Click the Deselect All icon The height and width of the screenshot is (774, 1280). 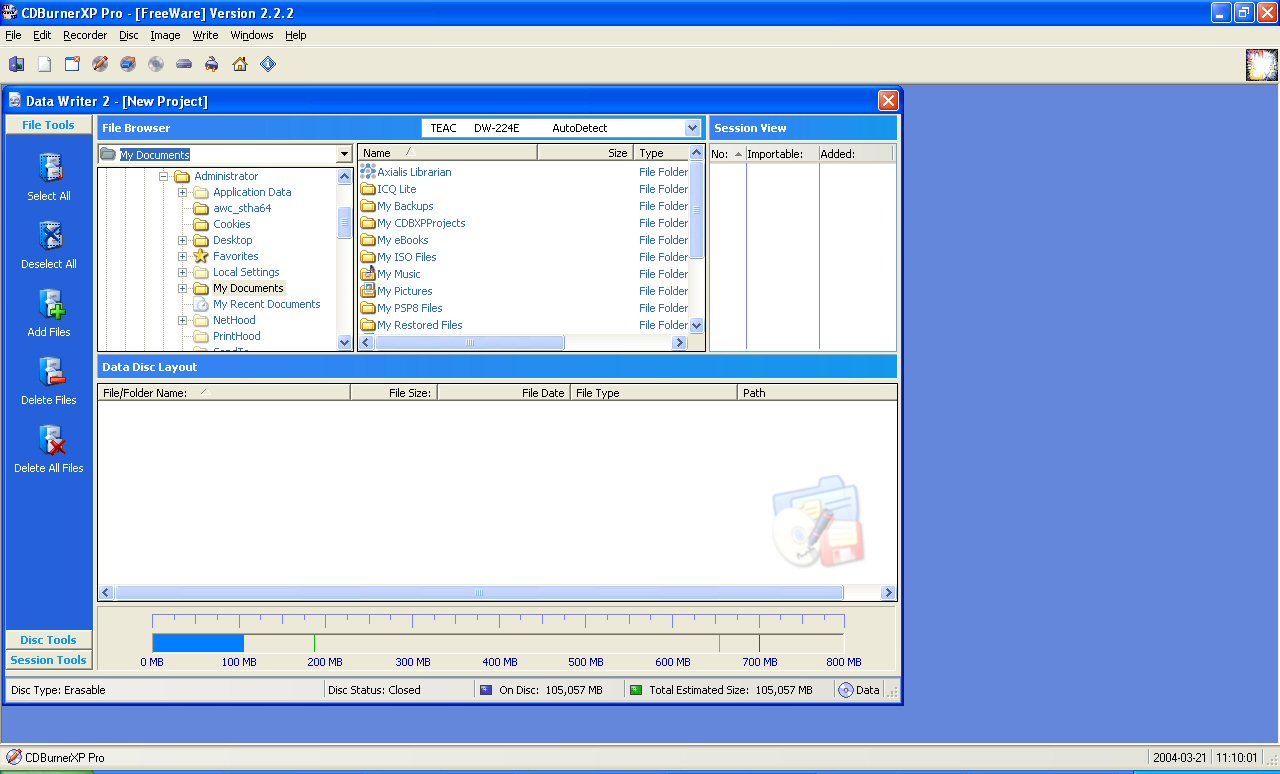tap(49, 236)
